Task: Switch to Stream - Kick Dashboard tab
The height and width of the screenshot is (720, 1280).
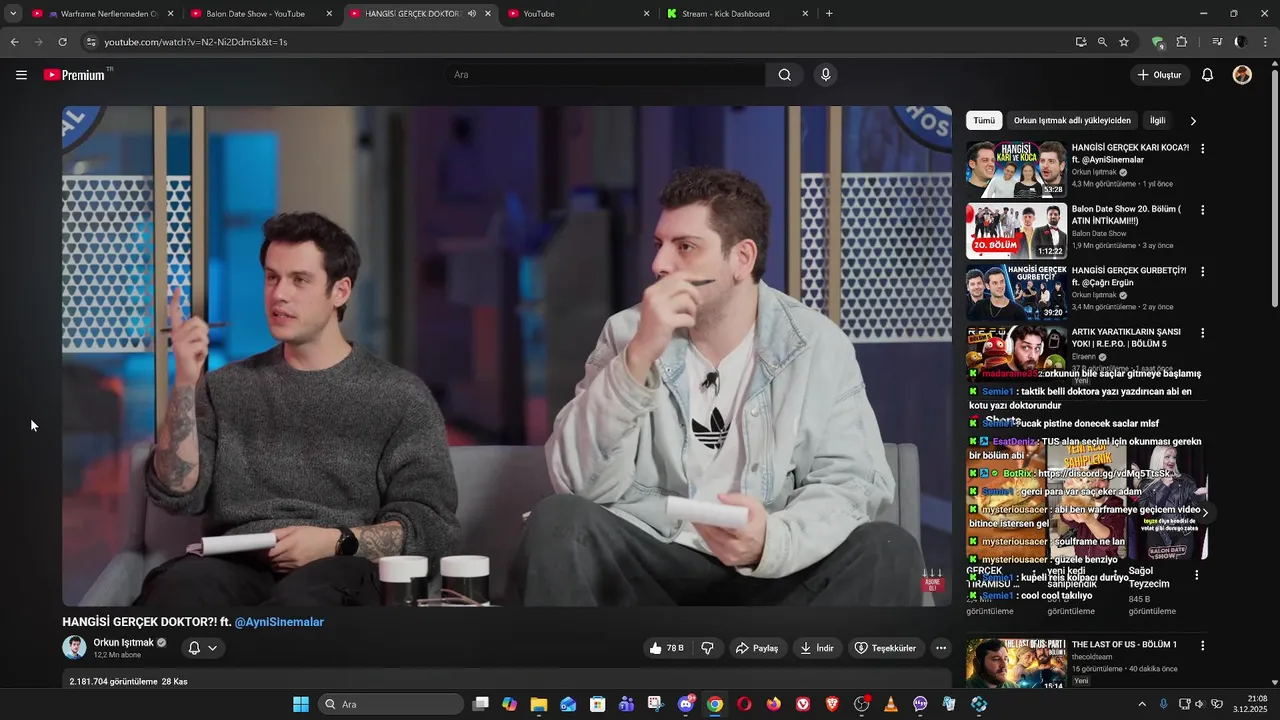Action: tap(737, 14)
